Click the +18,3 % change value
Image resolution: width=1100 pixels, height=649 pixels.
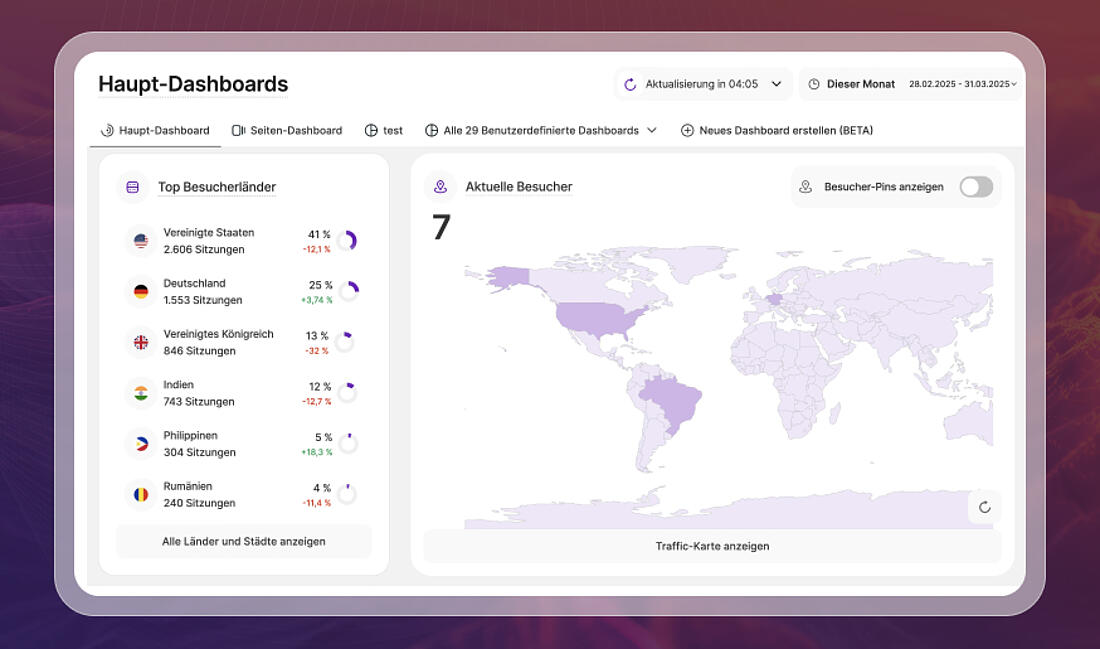pyautogui.click(x=317, y=453)
